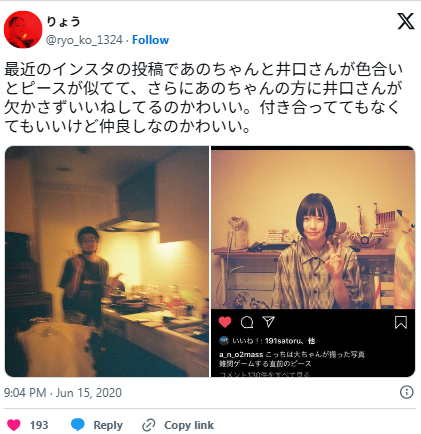
Task: Open the tweet info circle icon
Action: pos(406,392)
